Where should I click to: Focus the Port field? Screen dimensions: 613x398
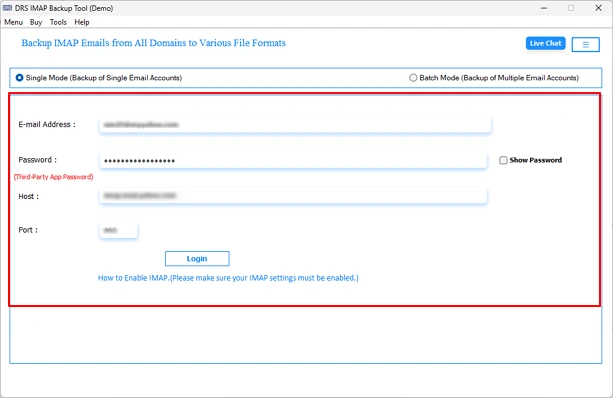(x=118, y=230)
